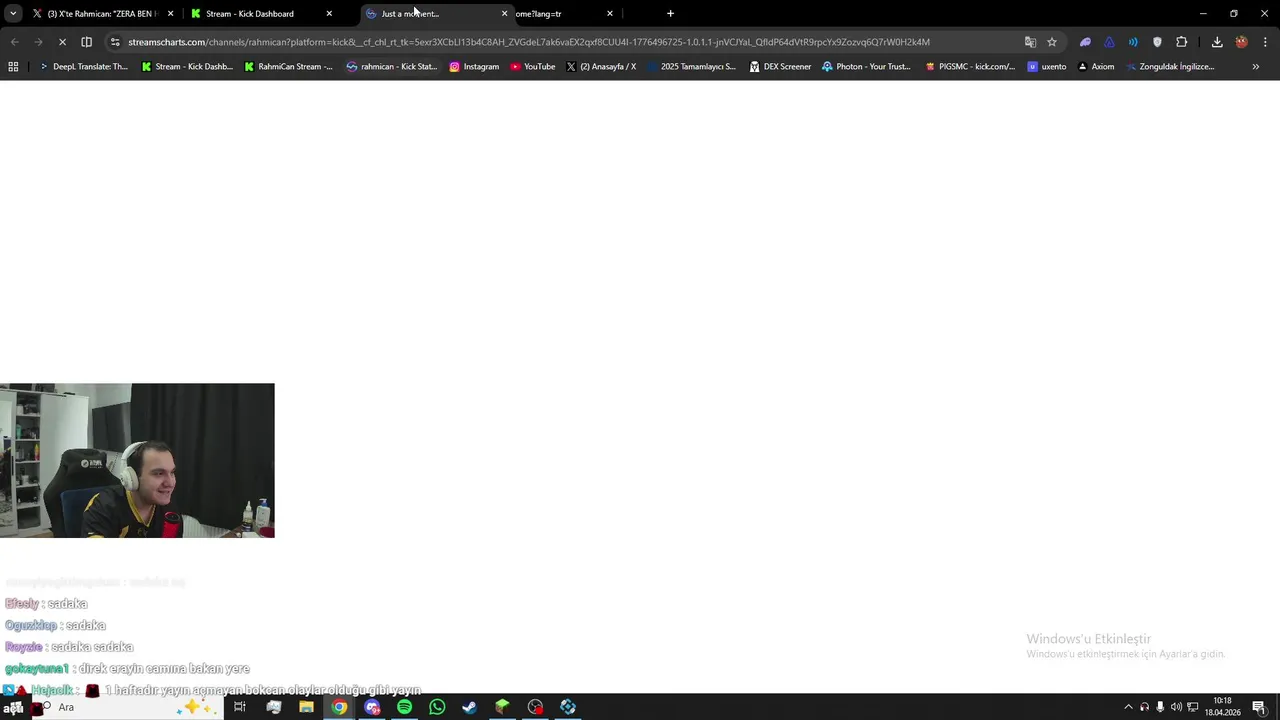Open the Chrome tab search dropdown
1280x720 pixels.
pyautogui.click(x=13, y=14)
